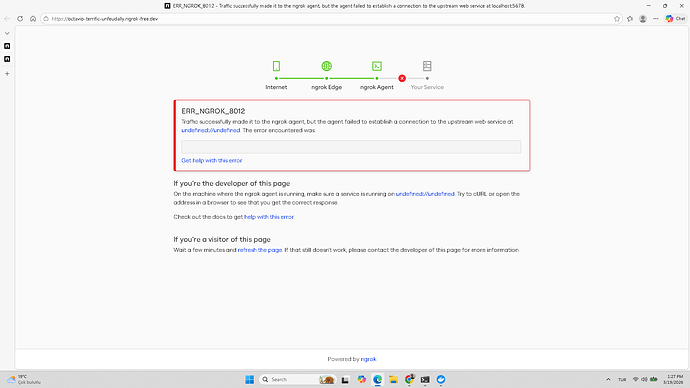This screenshot has height=388, width=690.
Task: Click the 'ngrok Edge' diagram label
Action: click(327, 87)
